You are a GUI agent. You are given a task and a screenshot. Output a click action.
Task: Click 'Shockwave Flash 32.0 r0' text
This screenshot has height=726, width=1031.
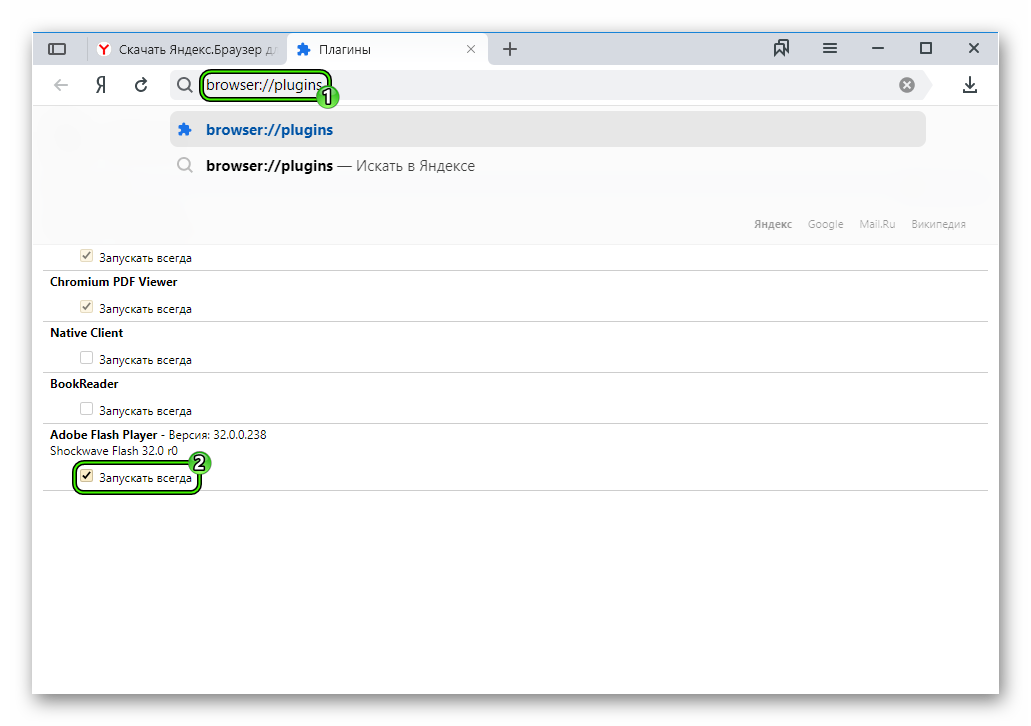pyautogui.click(x=114, y=451)
